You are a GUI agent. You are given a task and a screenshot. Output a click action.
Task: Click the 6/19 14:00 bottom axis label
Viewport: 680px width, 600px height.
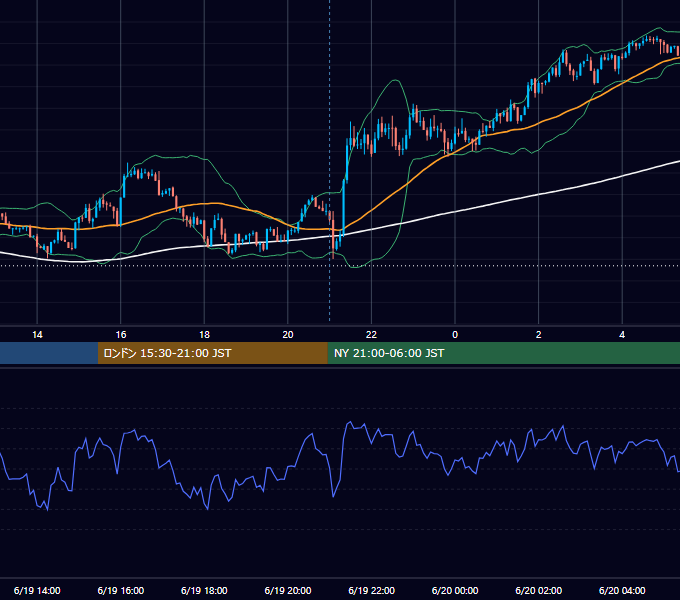point(37,590)
